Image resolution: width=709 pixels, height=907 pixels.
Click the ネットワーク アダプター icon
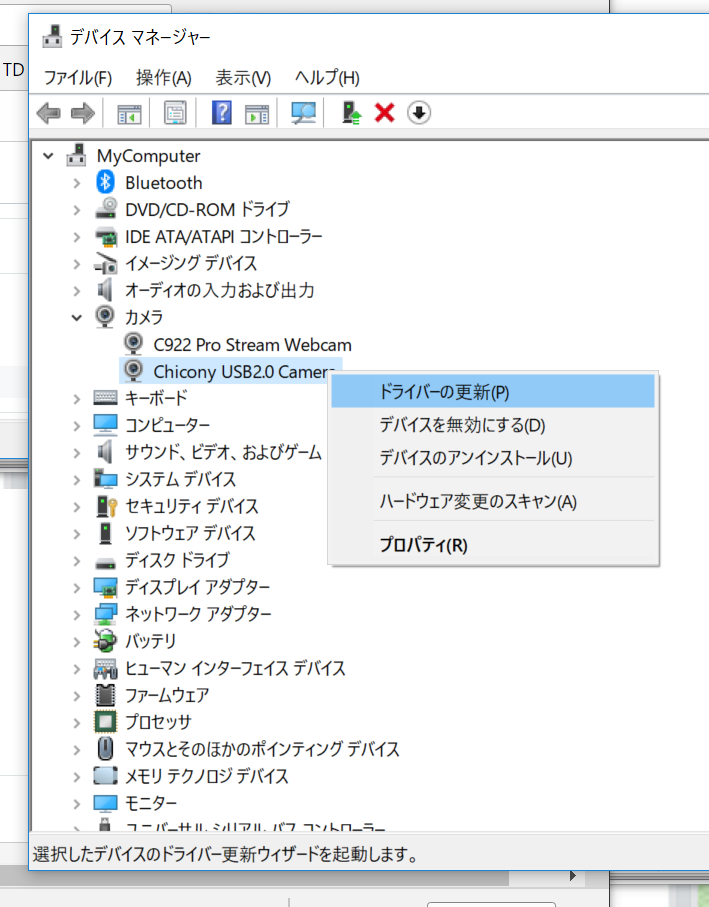point(106,614)
